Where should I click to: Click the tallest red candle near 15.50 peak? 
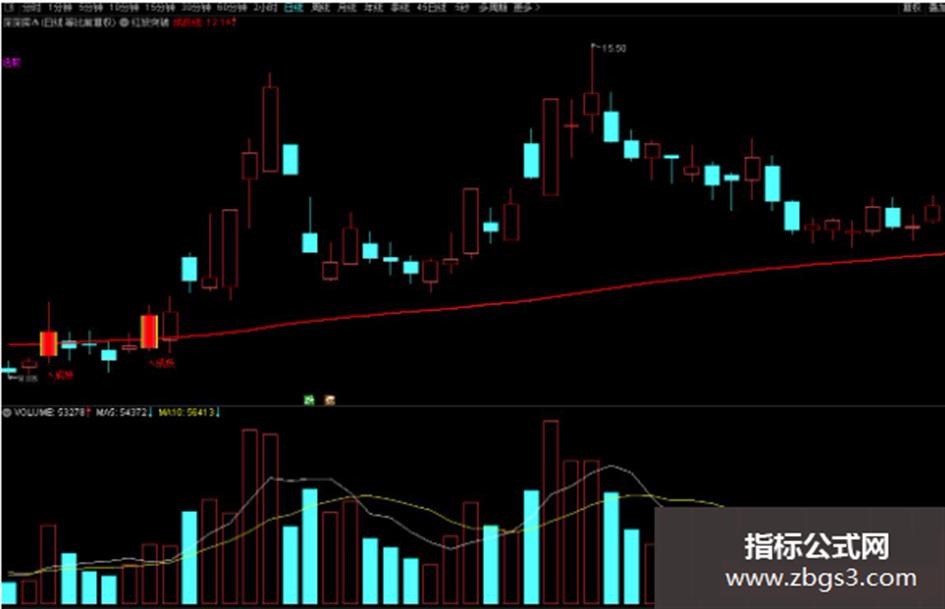[550, 147]
